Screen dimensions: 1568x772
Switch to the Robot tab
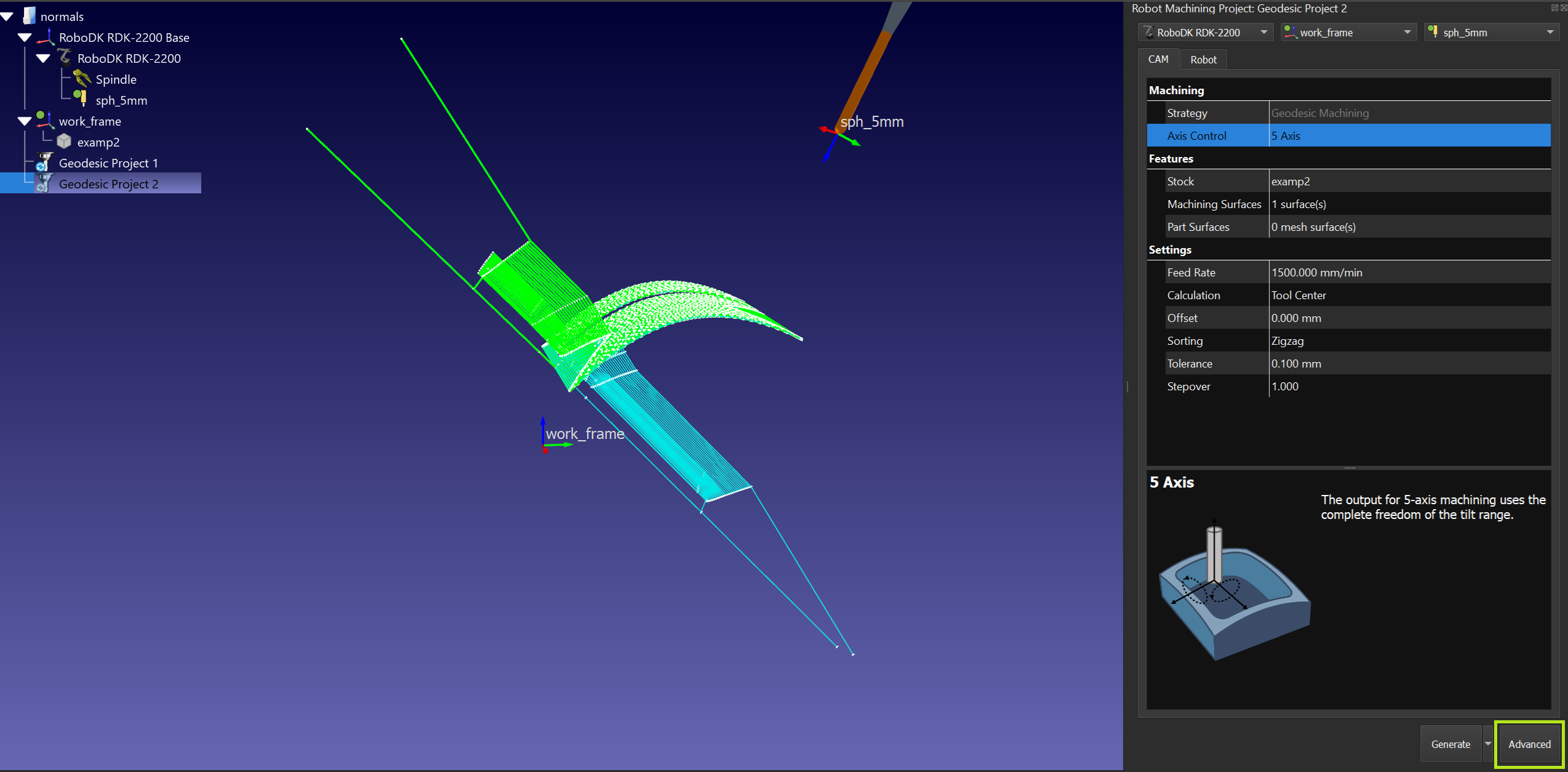1203,60
